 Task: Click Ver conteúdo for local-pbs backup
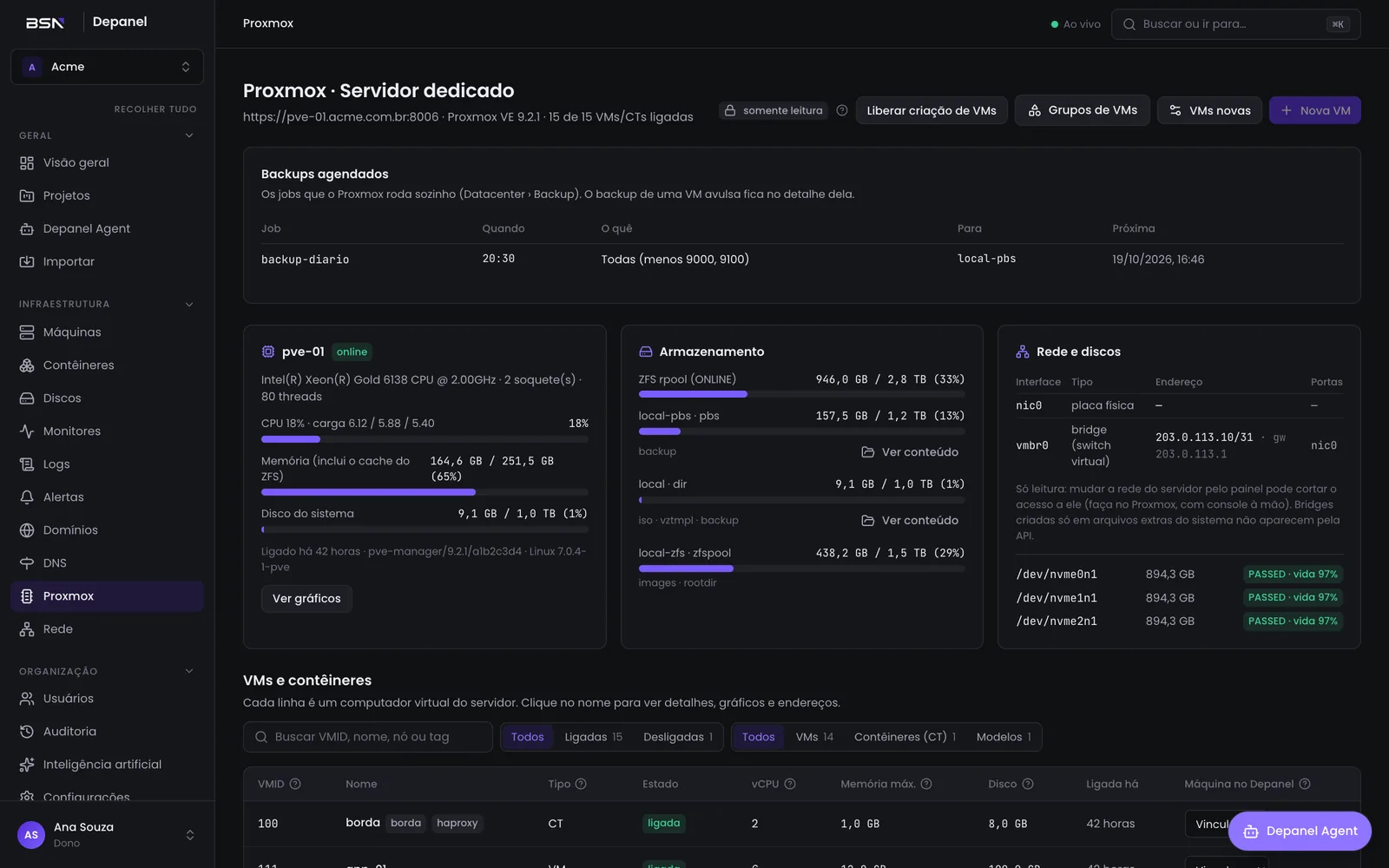coord(910,452)
